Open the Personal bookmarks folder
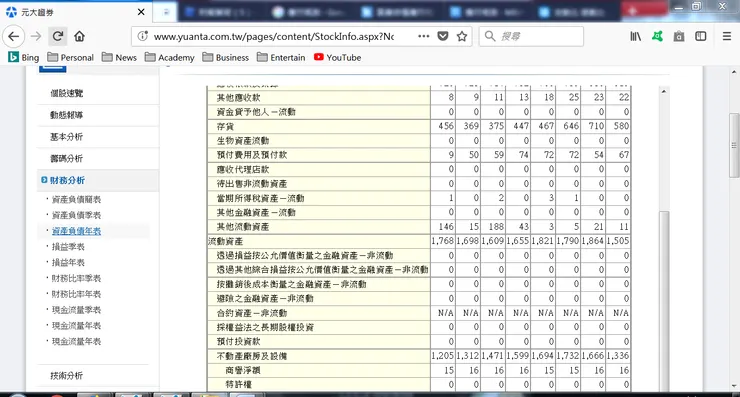740x397 pixels. pos(71,58)
